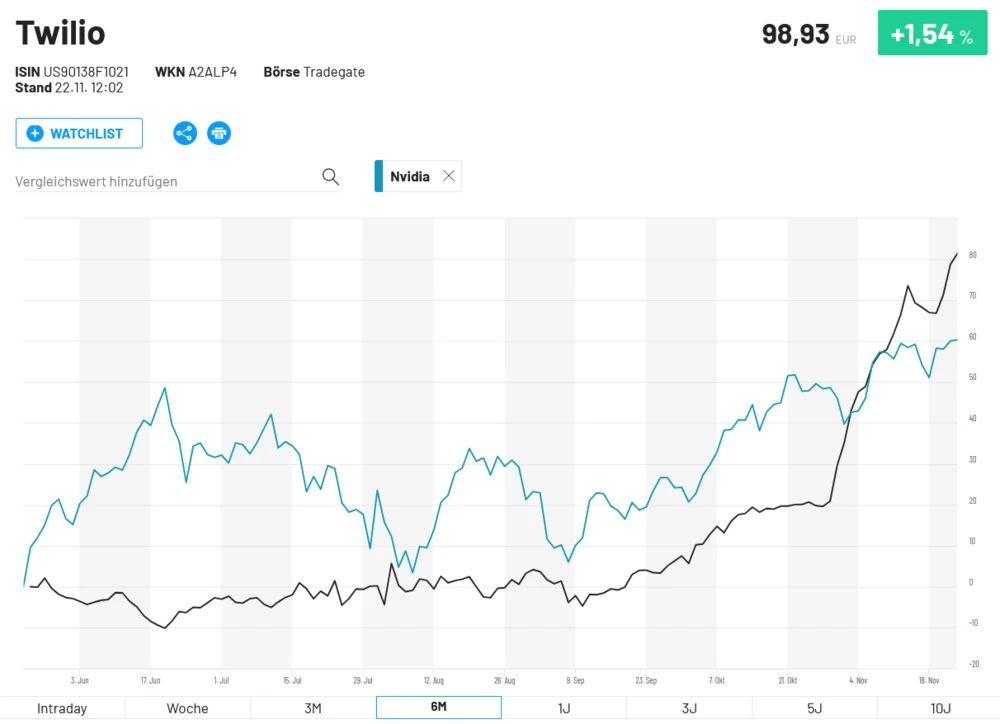The width and height of the screenshot is (1000, 724).
Task: Choose the 5J time range
Action: pos(814,708)
